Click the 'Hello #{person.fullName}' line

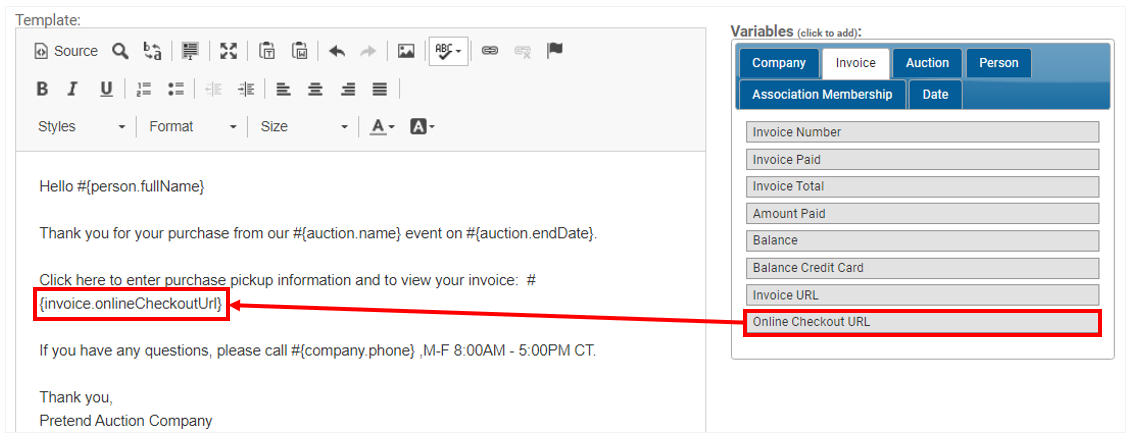(x=122, y=187)
